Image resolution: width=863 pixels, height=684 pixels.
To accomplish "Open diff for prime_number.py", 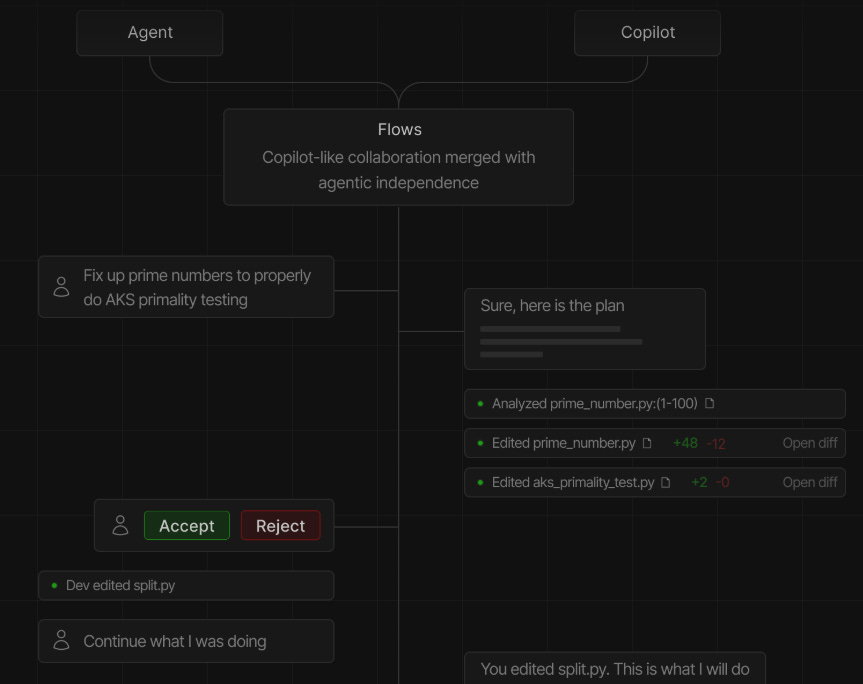I will click(810, 443).
